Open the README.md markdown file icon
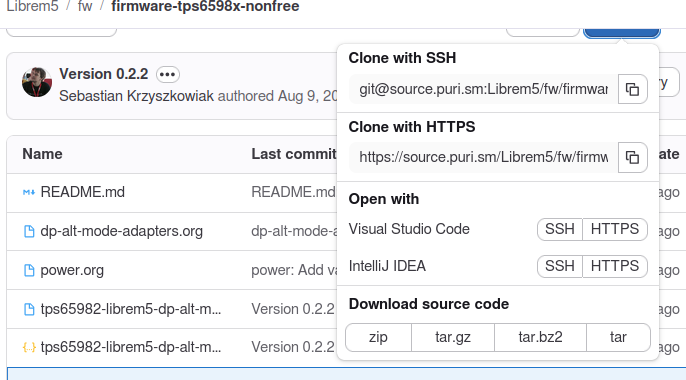The height and width of the screenshot is (380, 686). click(x=29, y=192)
